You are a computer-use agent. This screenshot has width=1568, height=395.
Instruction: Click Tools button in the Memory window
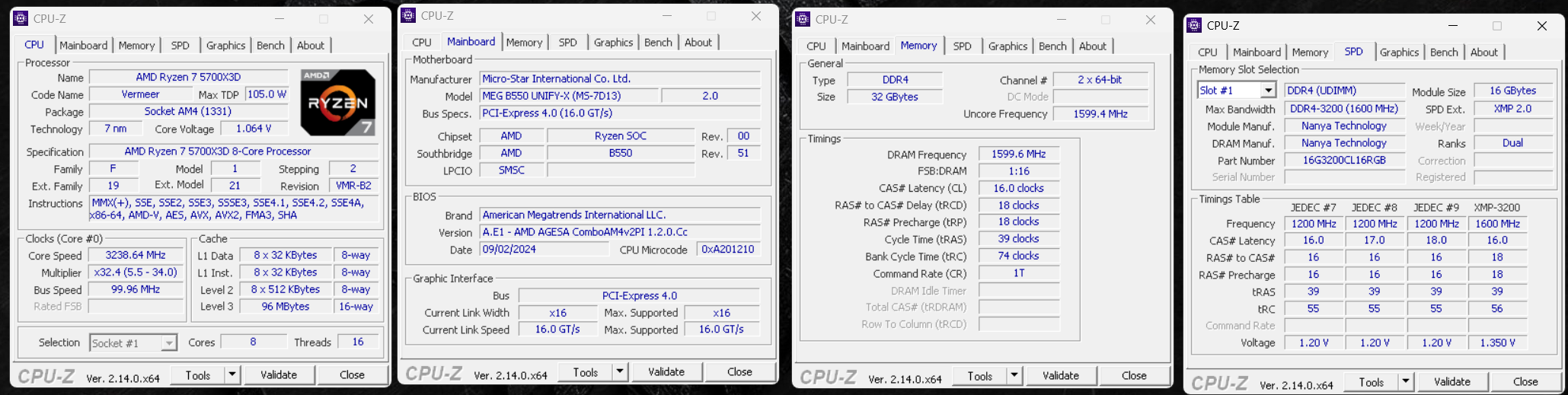980,375
